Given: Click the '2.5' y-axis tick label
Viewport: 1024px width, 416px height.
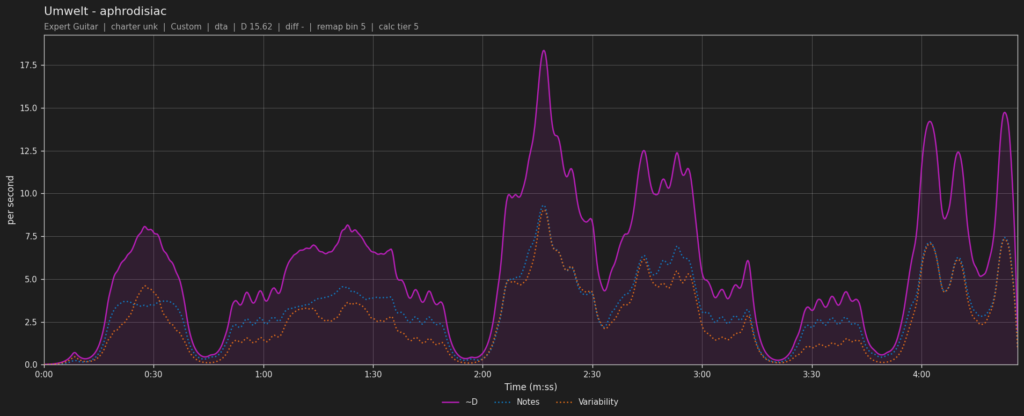Looking at the screenshot, I should [33, 322].
